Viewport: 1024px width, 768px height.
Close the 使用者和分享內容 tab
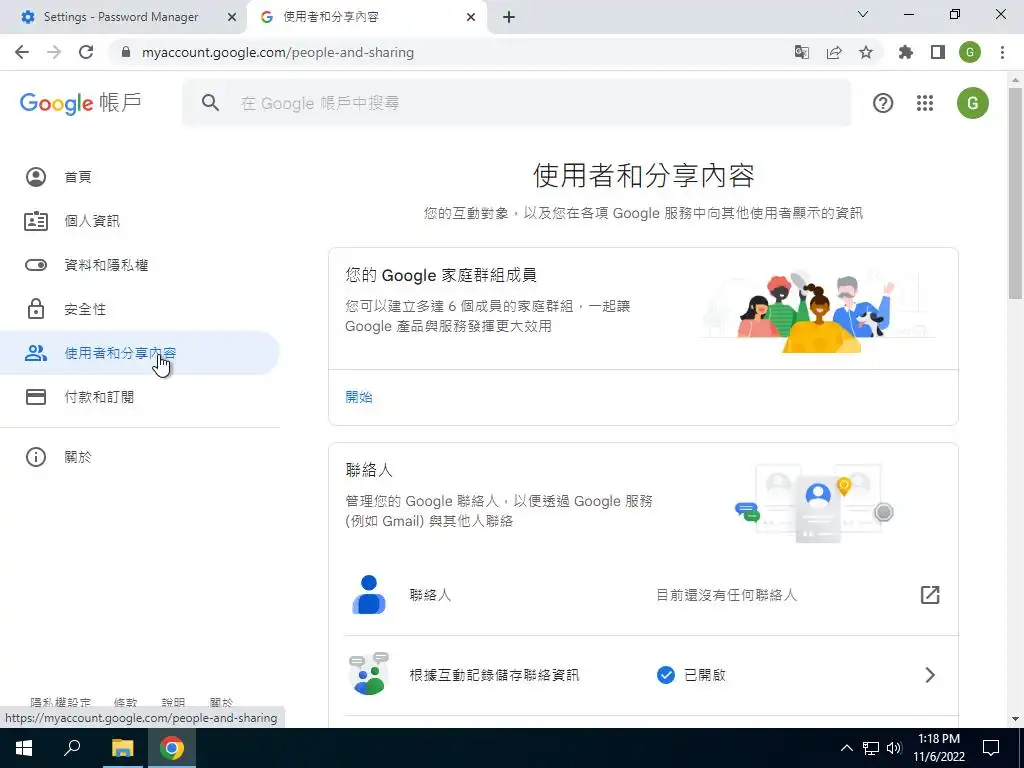point(471,17)
